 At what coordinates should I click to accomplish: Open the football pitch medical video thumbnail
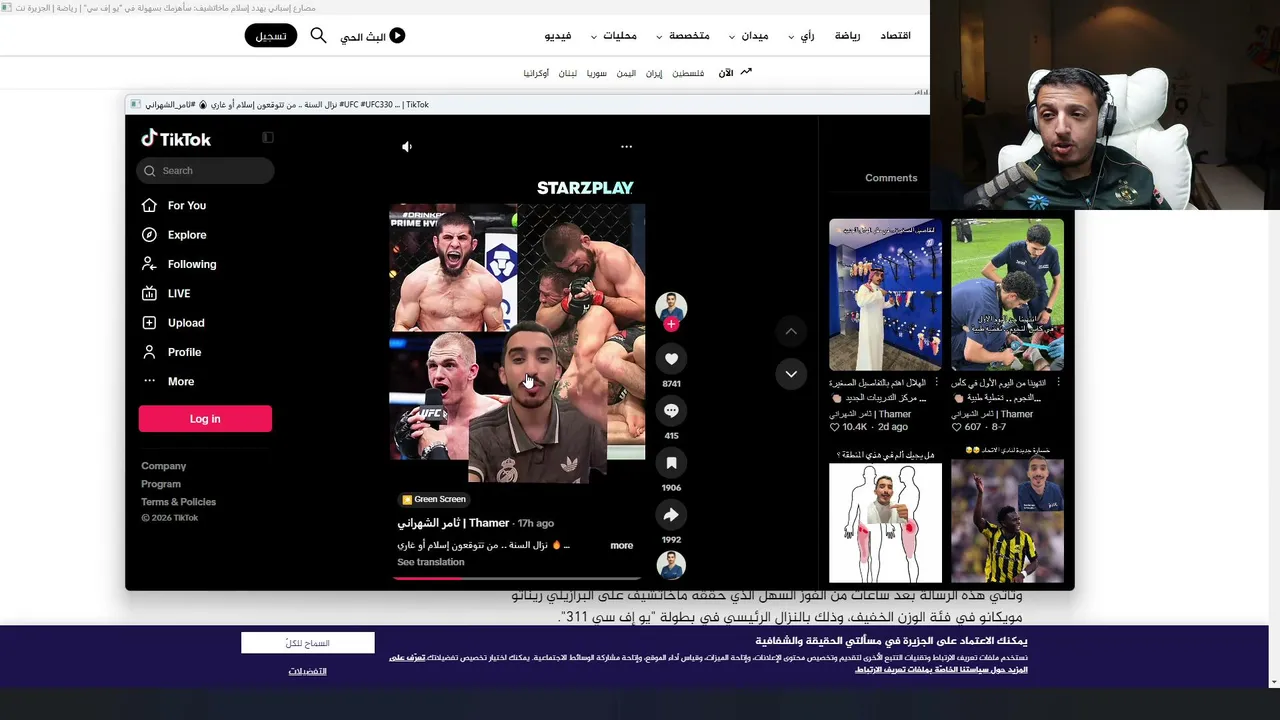click(1007, 295)
